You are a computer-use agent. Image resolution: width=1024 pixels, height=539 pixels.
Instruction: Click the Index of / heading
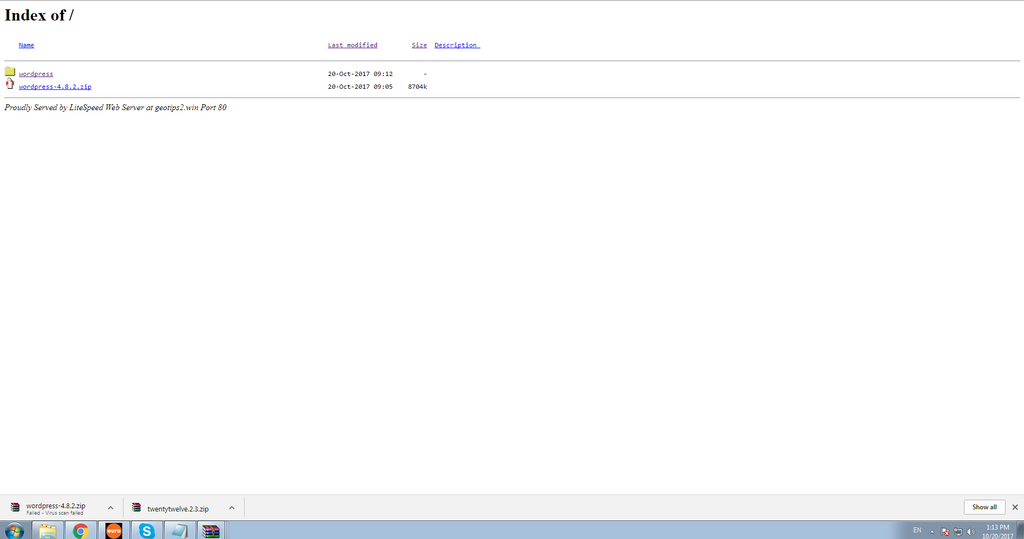39,15
